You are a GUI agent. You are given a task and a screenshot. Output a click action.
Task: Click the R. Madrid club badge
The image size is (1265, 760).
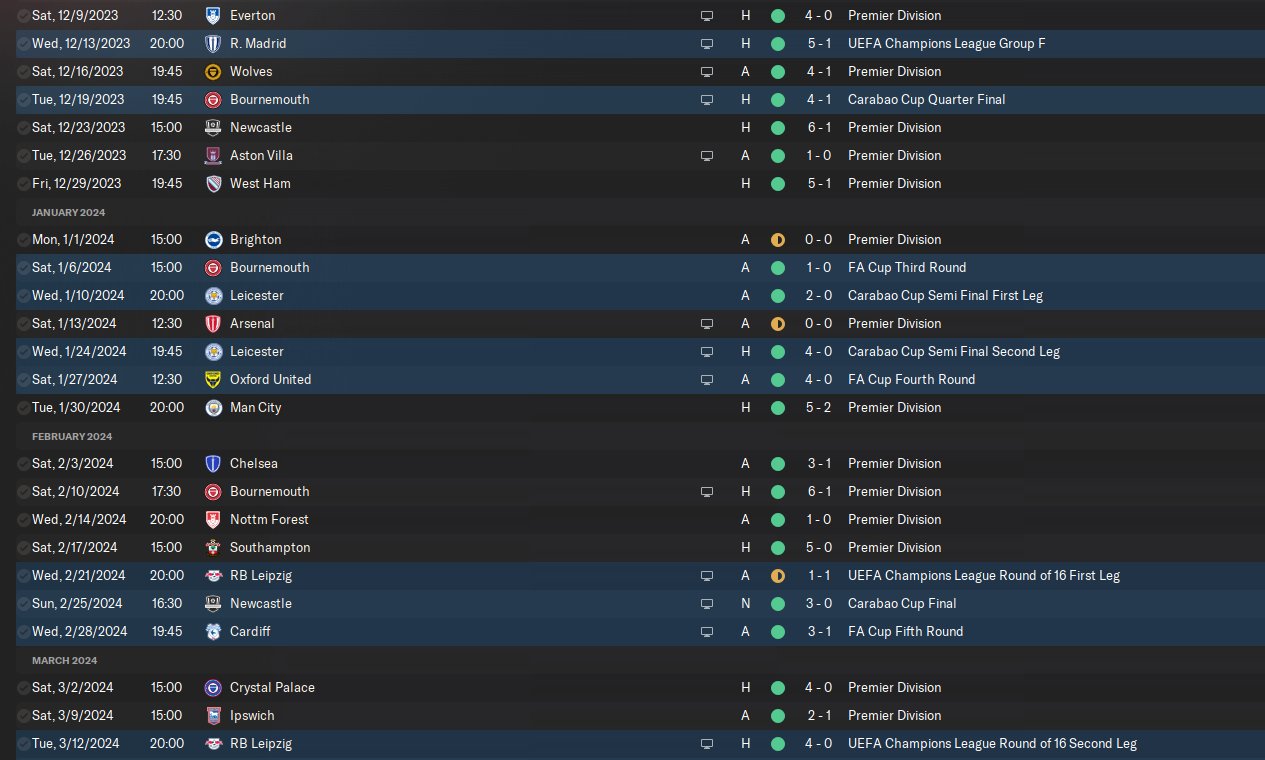click(212, 43)
